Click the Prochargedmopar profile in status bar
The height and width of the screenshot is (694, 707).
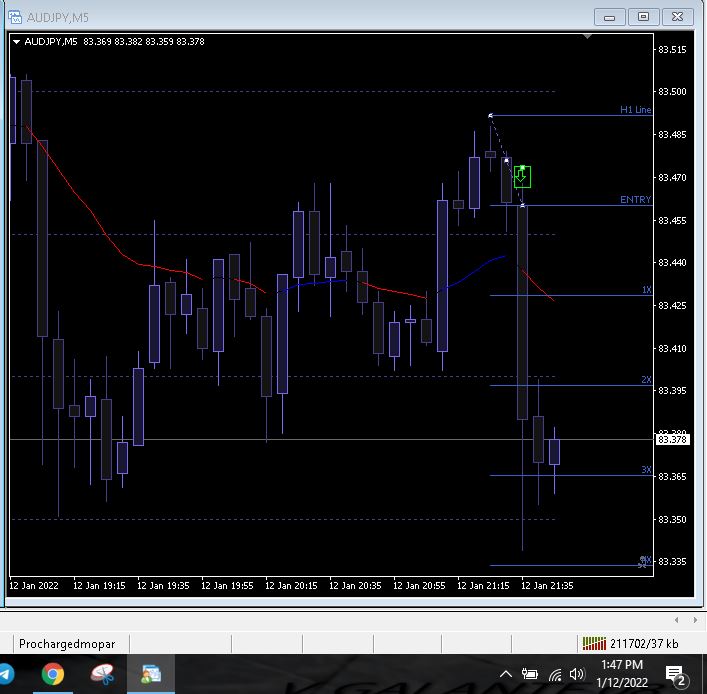tap(68, 643)
